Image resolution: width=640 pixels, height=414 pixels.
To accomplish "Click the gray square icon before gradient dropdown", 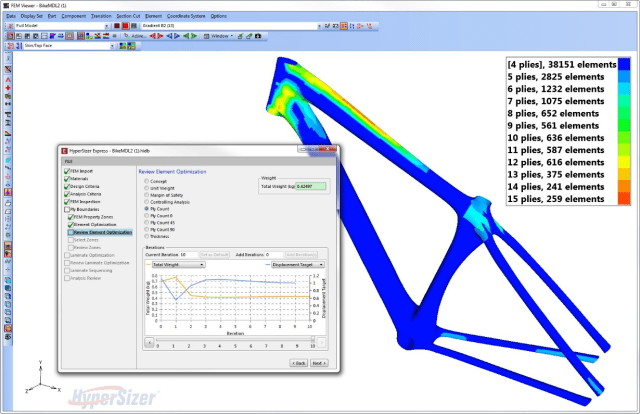I will click(134, 26).
